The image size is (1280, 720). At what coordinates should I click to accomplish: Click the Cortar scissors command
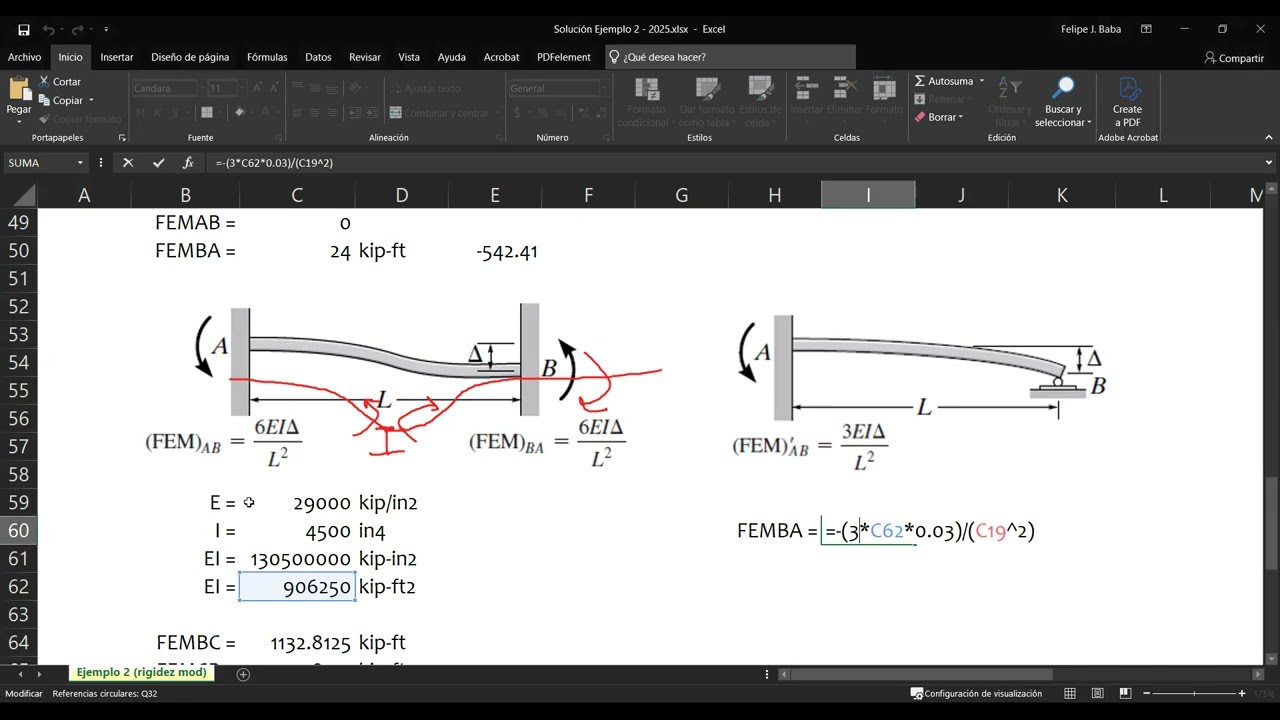[x=60, y=82]
